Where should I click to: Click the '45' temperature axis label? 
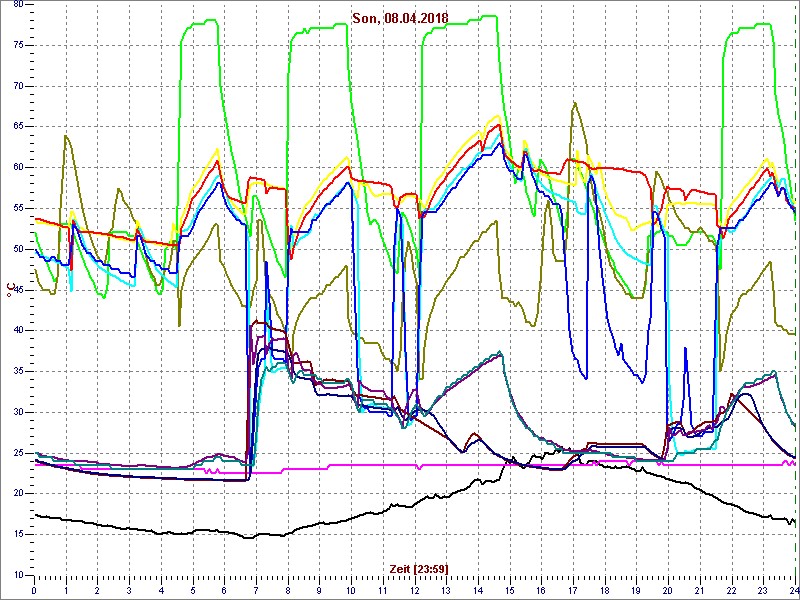(x=17, y=290)
